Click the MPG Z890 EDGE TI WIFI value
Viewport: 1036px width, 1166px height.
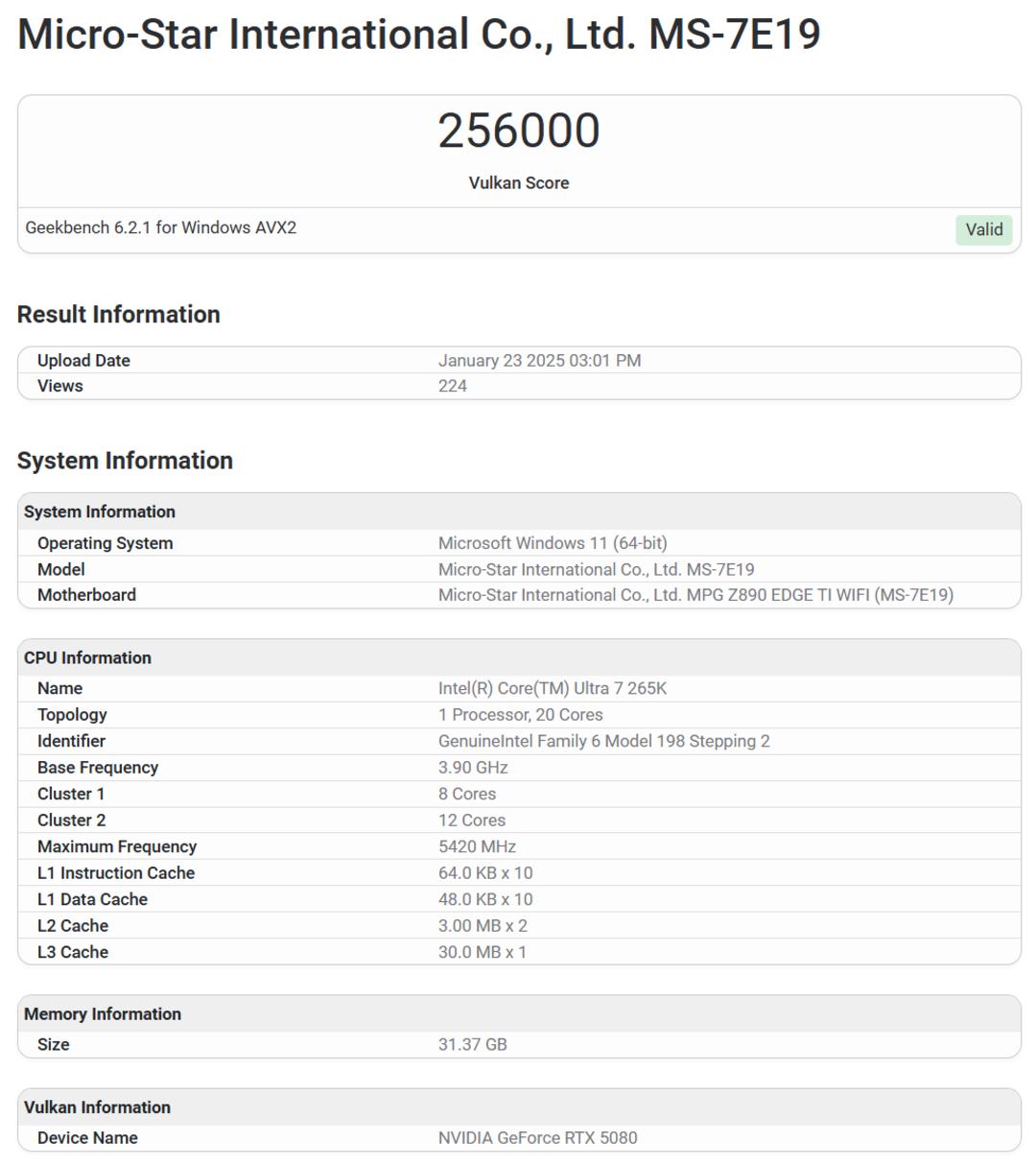tap(695, 595)
